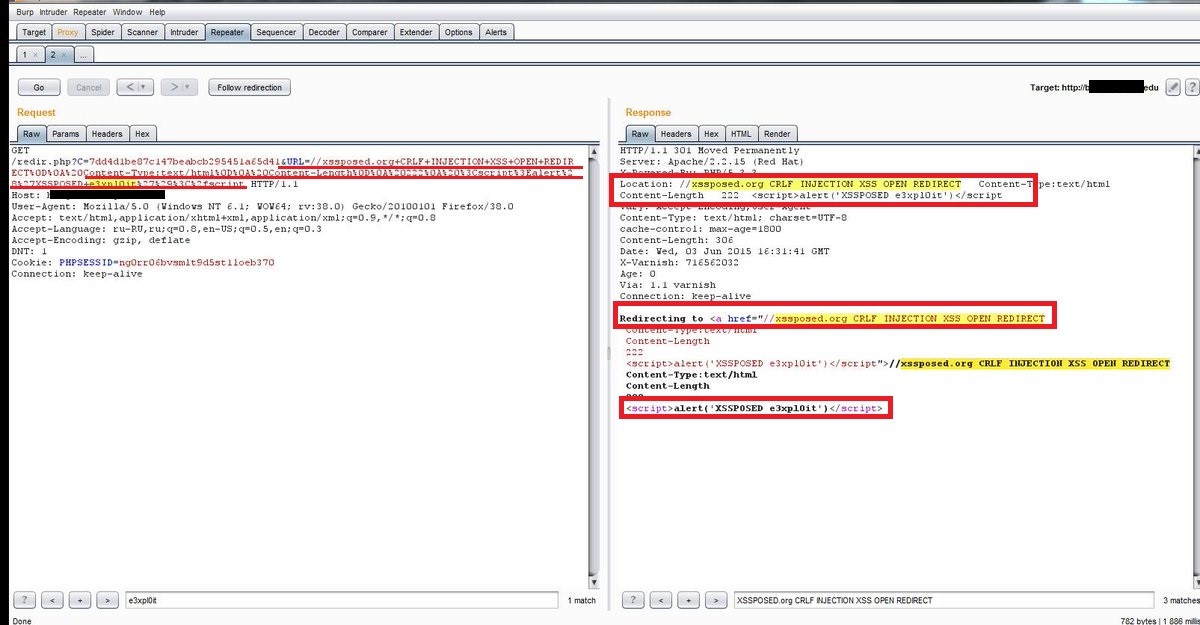
Task: Go to previous match in response search
Action: [663, 600]
